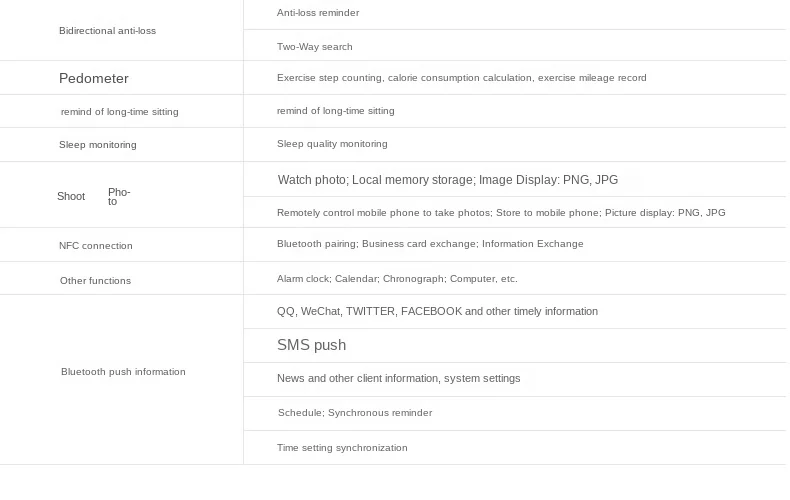Select the Bluetooth push information label
The image size is (790, 500).
click(x=123, y=372)
